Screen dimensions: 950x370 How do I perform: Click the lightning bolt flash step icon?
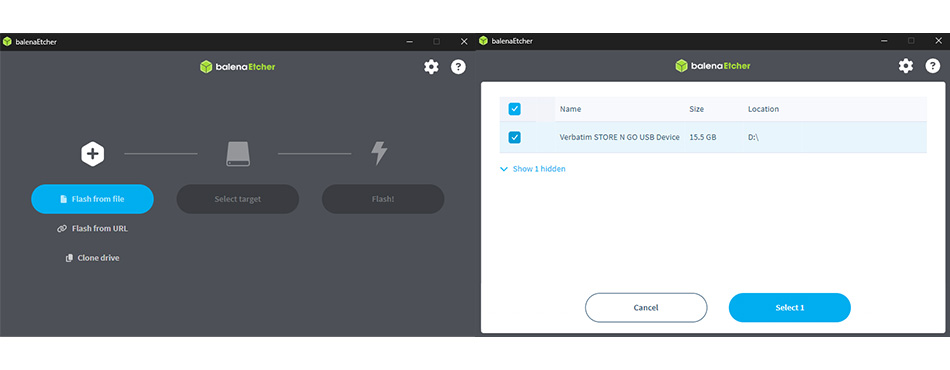click(x=379, y=154)
